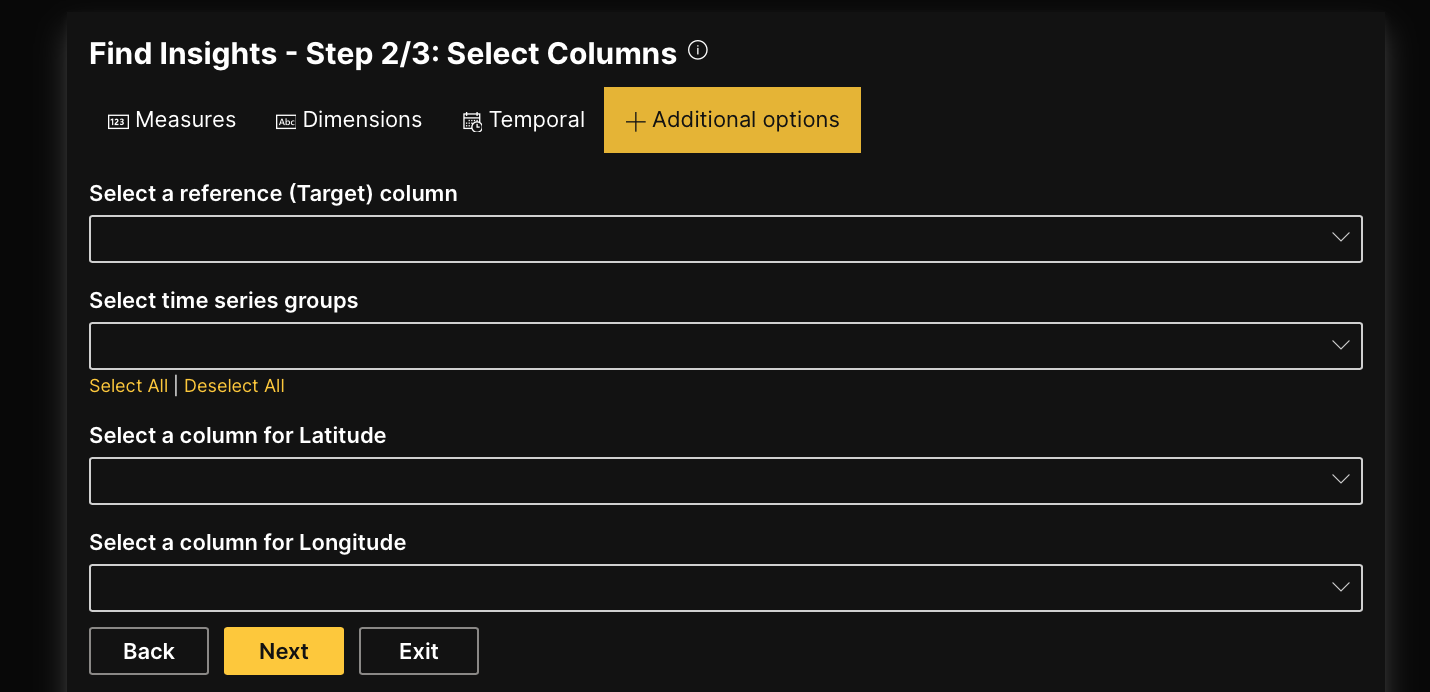This screenshot has height=692, width=1430.
Task: Expand the time series groups dropdown
Action: (x=1340, y=345)
